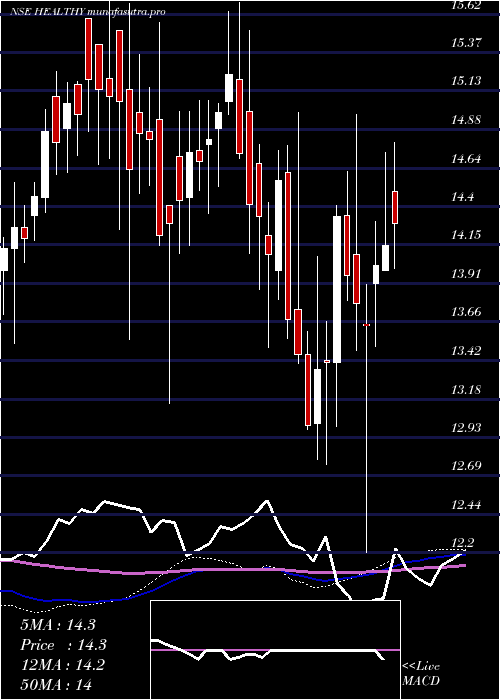The width and height of the screenshot is (500, 700).
Task: Click the 14.4 price axis label
Action: [463, 197]
